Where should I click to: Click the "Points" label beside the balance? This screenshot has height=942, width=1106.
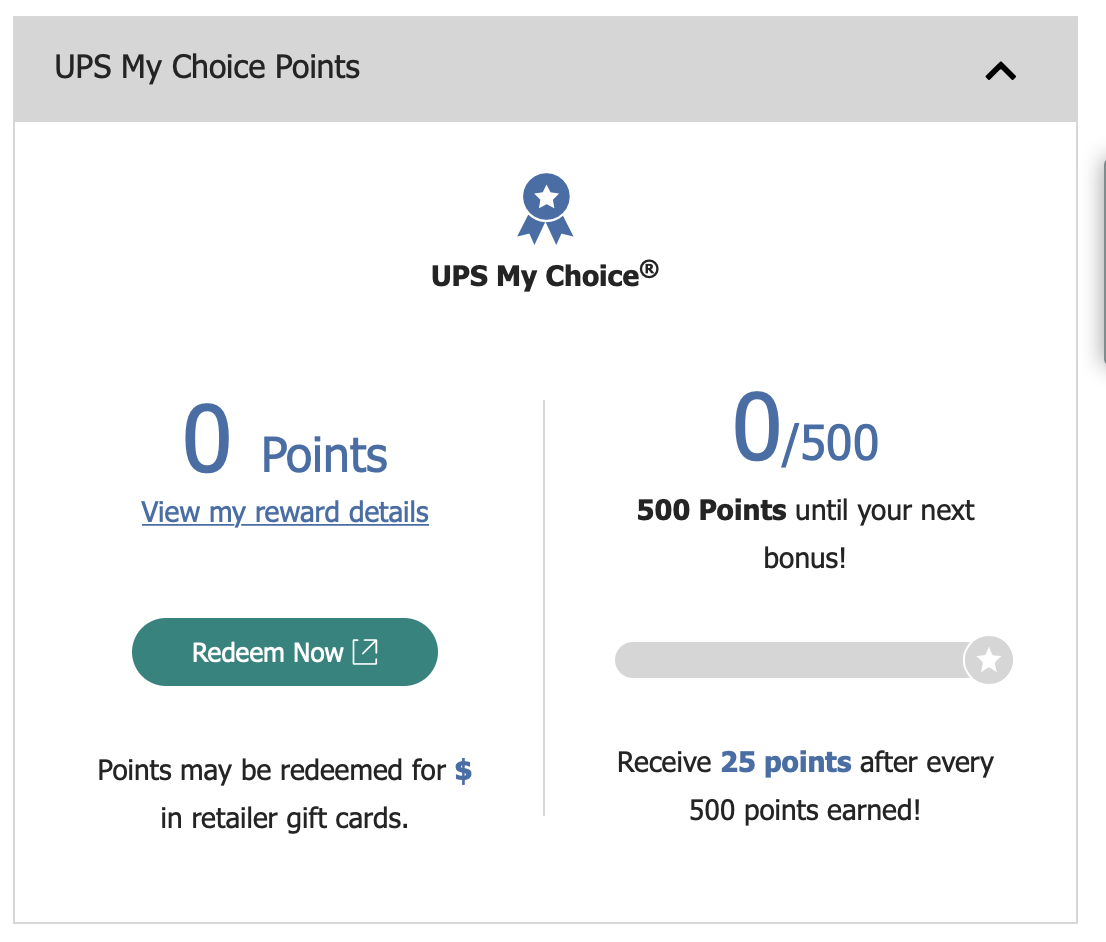pyautogui.click(x=324, y=456)
